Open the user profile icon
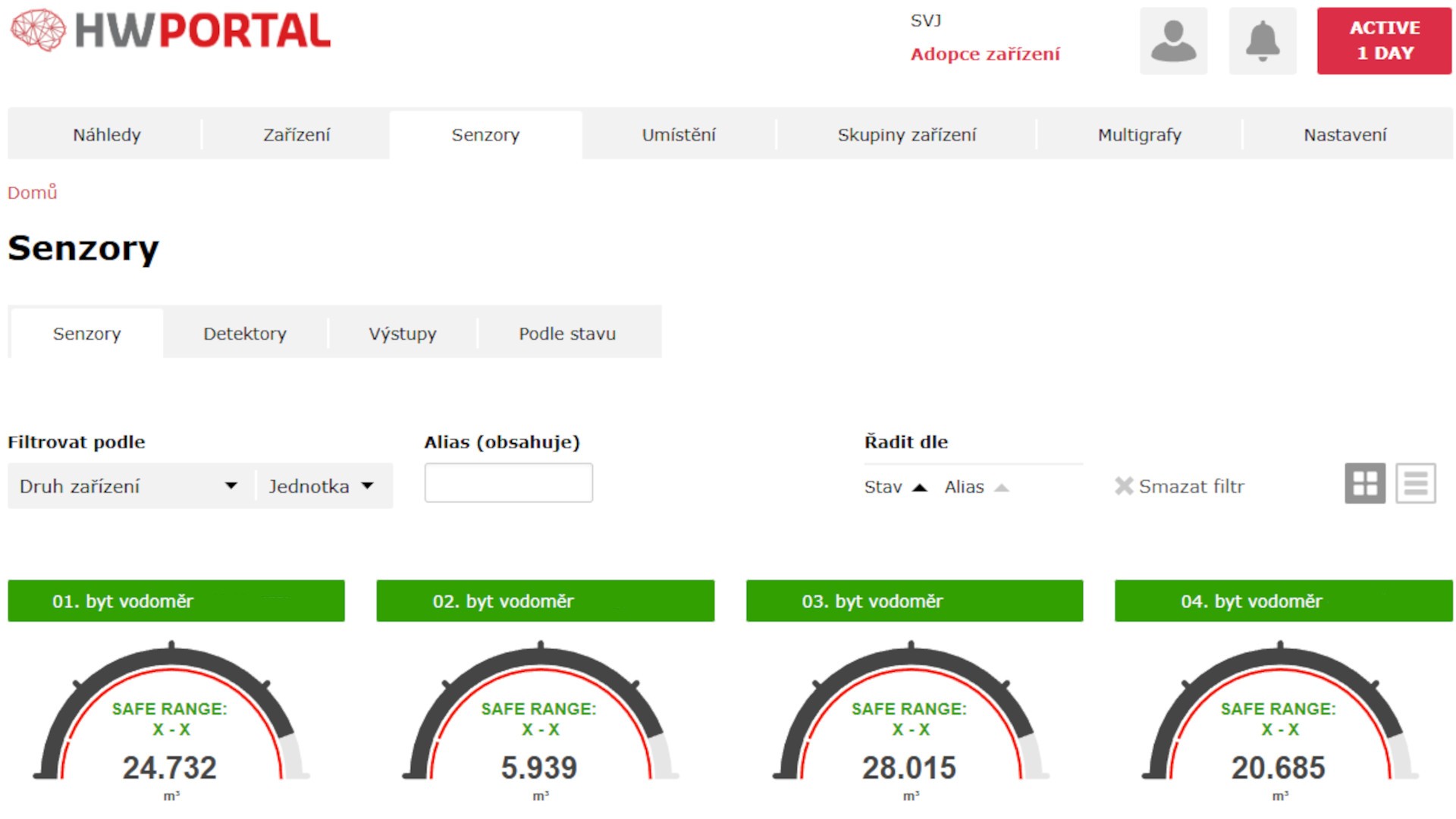The image size is (1456, 819). point(1173,41)
